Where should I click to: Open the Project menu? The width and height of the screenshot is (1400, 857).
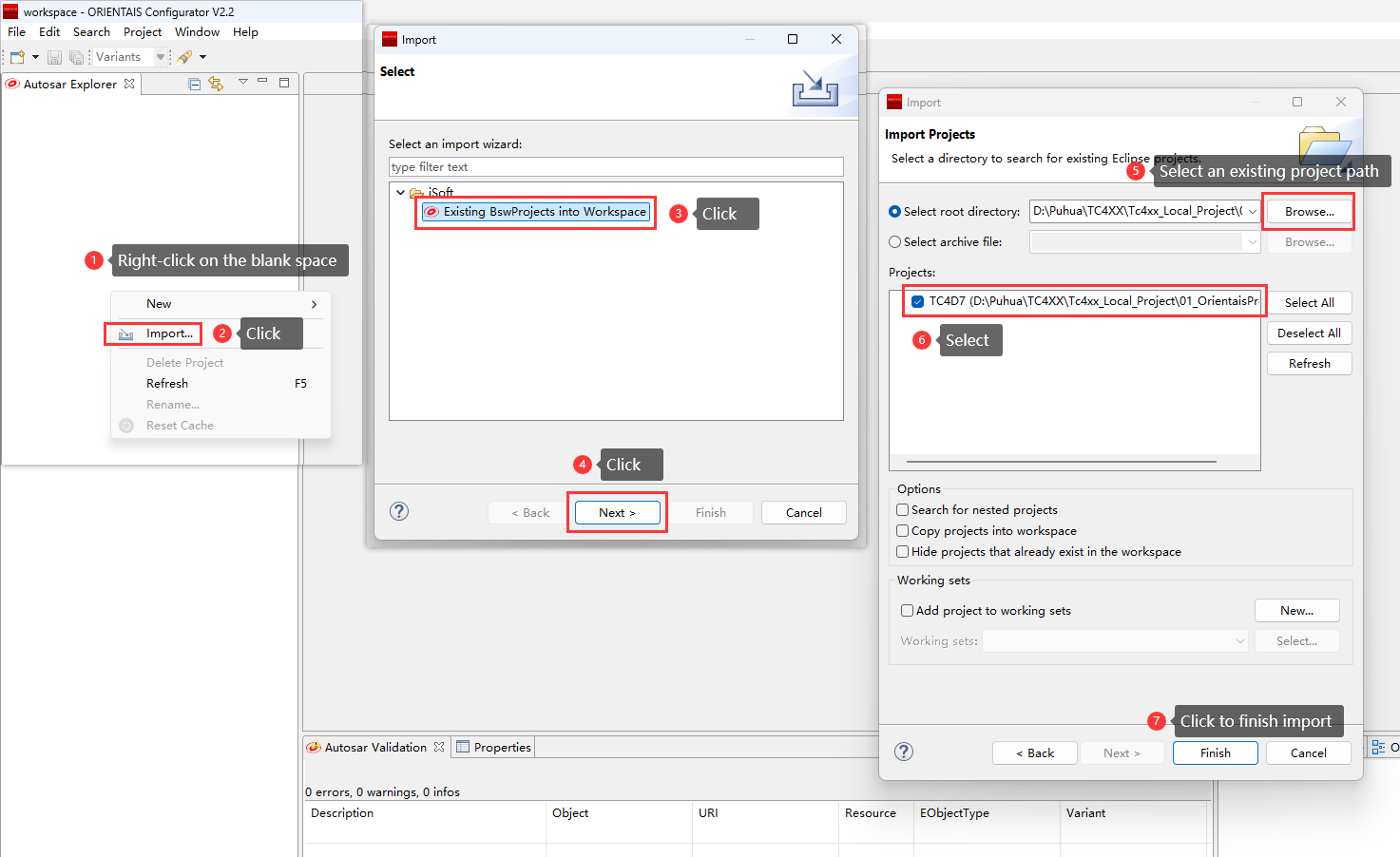[143, 32]
